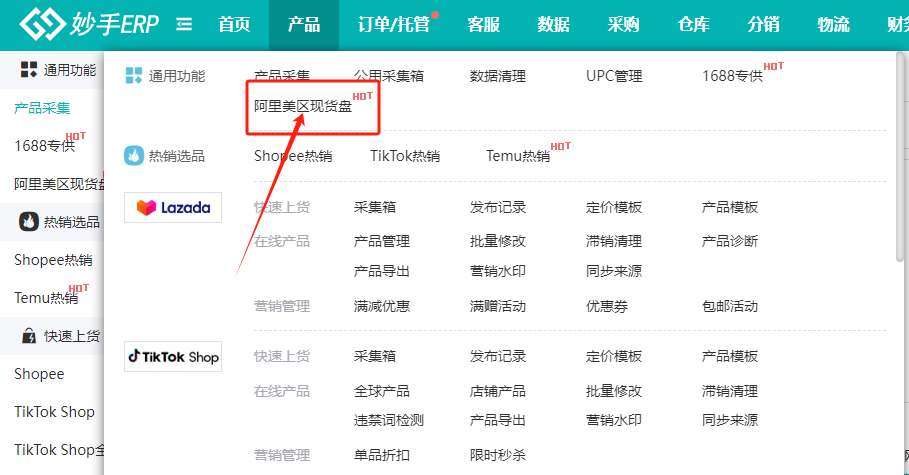
Task: Open TikTok Shop 店铺产品
Action: click(x=498, y=391)
